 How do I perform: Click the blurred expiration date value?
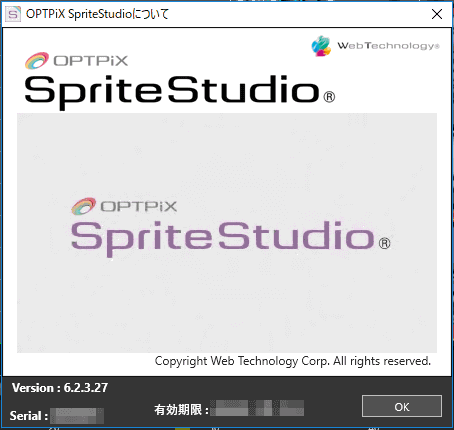click(257, 408)
